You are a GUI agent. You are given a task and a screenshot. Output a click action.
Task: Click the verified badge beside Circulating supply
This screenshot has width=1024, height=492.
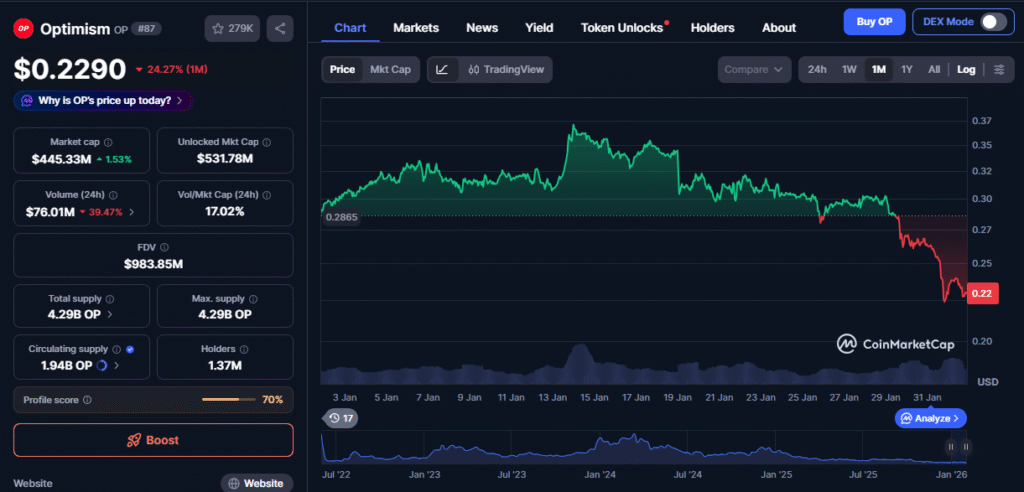[130, 349]
